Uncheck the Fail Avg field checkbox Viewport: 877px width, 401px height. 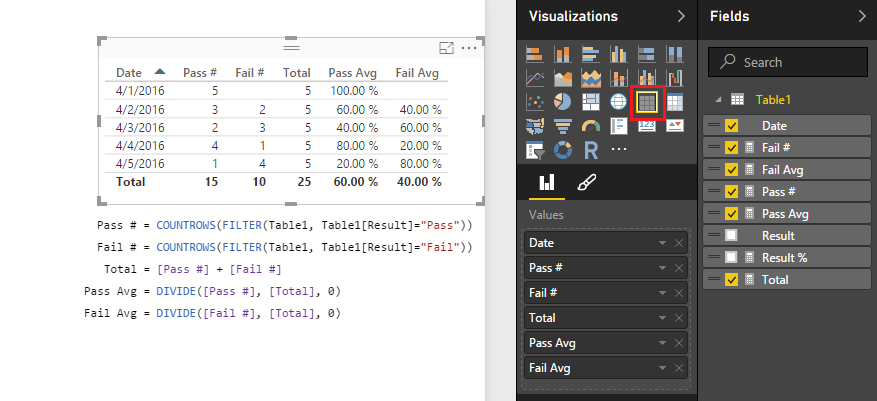[x=731, y=170]
